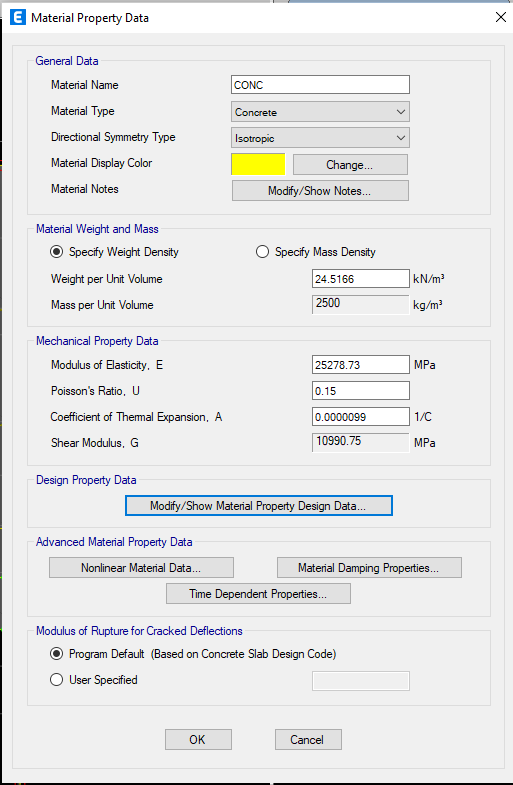Click the Change... color button
513x785 pixels.
350,165
